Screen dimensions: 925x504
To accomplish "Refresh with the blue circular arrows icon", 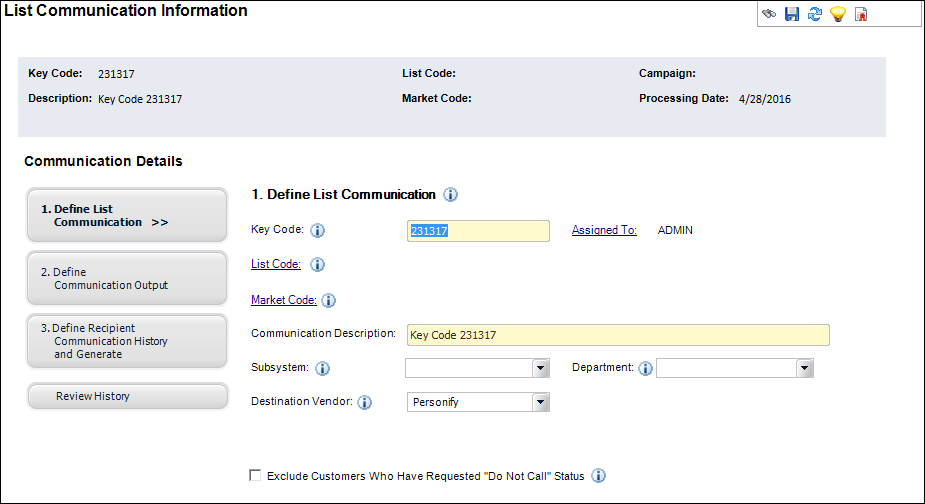I will pyautogui.click(x=815, y=14).
